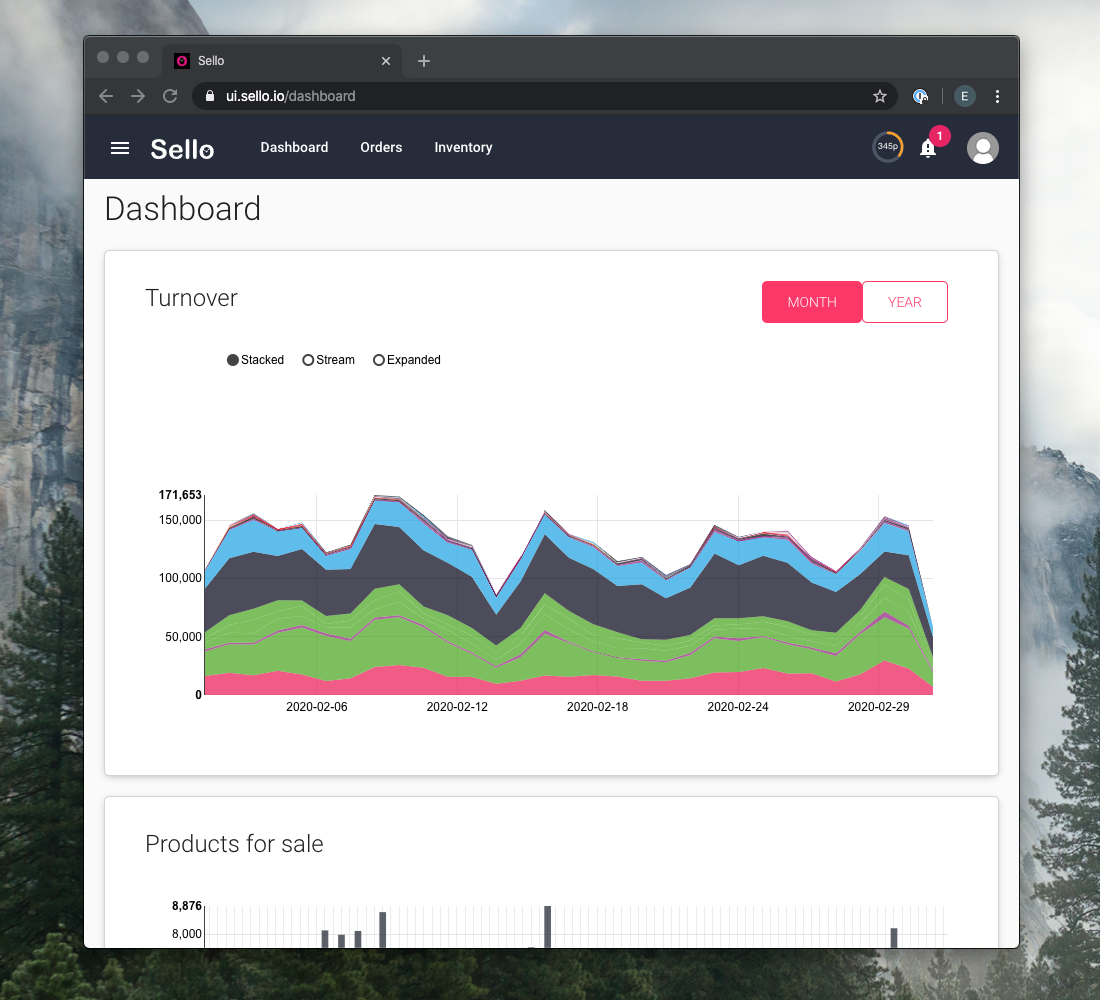The height and width of the screenshot is (1000, 1100).
Task: Switch Turnover chart to MONTH
Action: [x=812, y=302]
